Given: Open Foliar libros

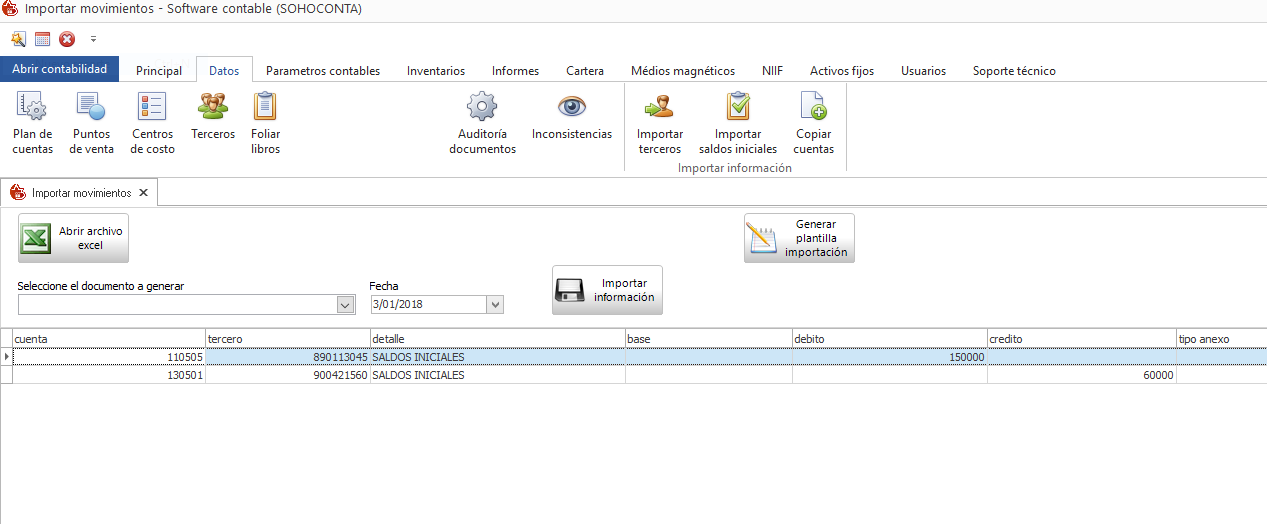Looking at the screenshot, I should coord(265,122).
